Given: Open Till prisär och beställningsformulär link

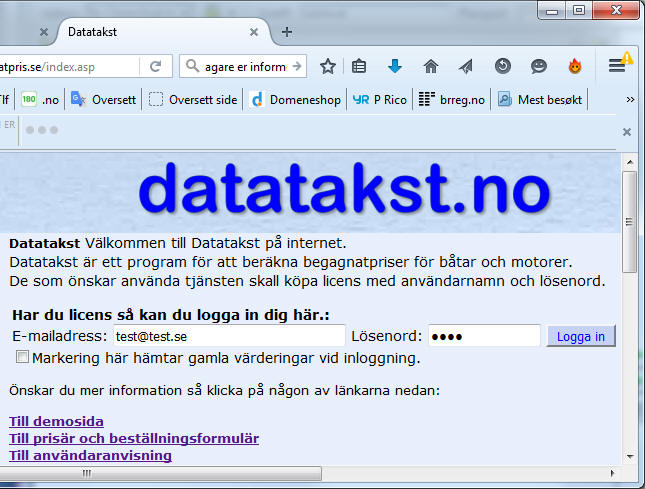Looking at the screenshot, I should tap(134, 438).
